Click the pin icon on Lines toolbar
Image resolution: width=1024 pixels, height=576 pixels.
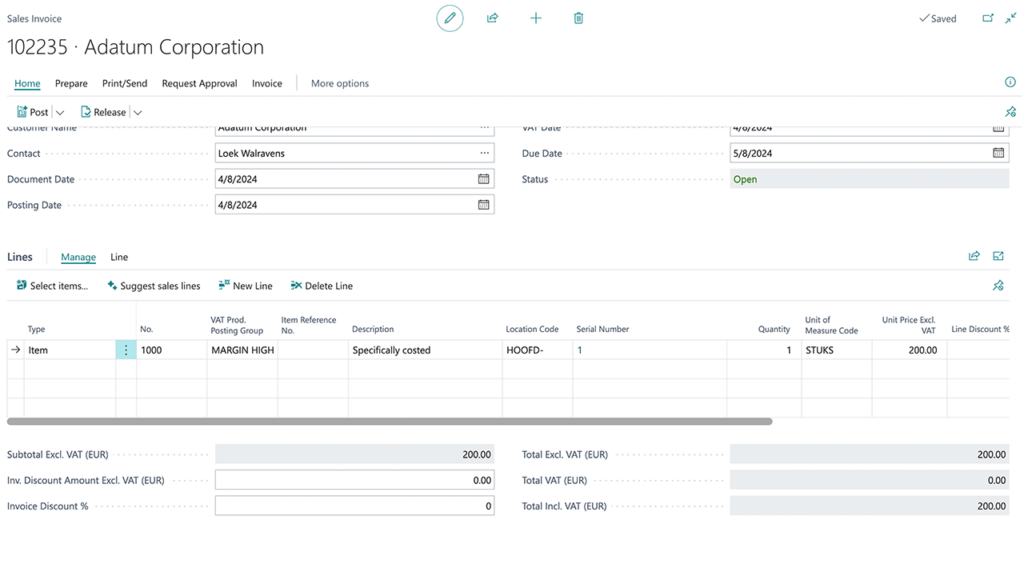998,285
